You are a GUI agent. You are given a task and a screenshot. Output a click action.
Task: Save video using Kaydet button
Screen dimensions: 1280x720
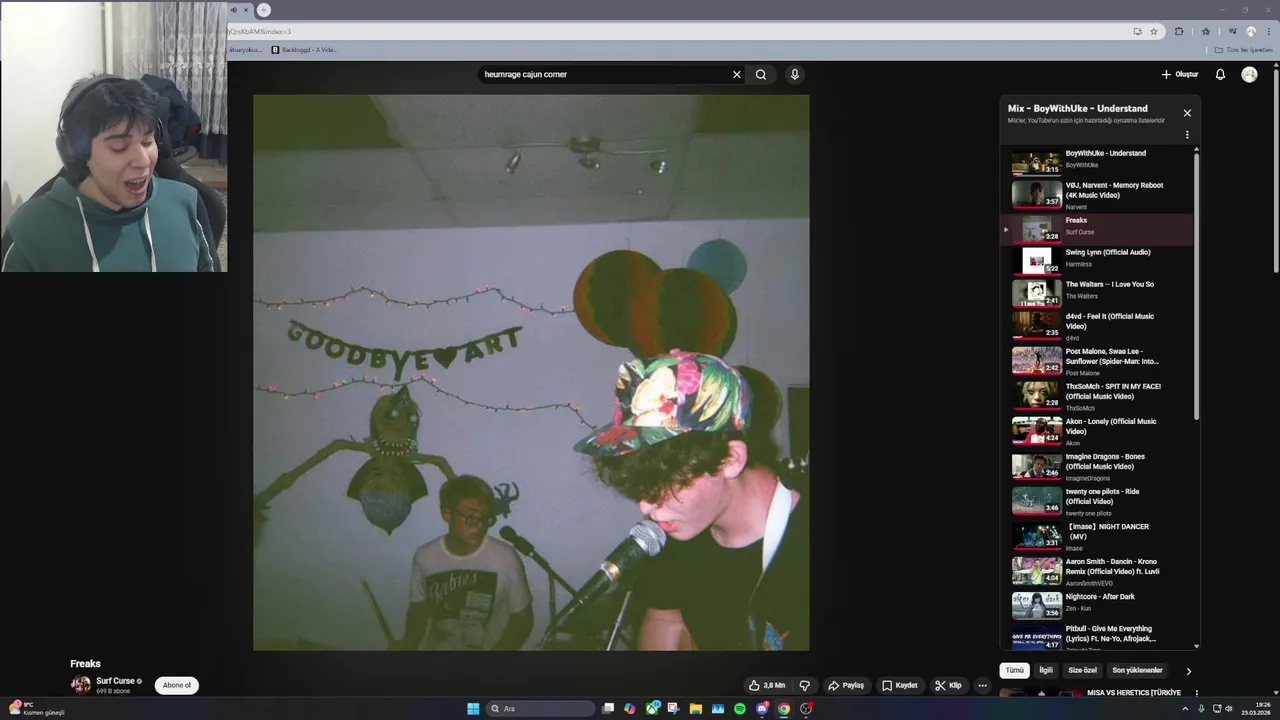[900, 685]
